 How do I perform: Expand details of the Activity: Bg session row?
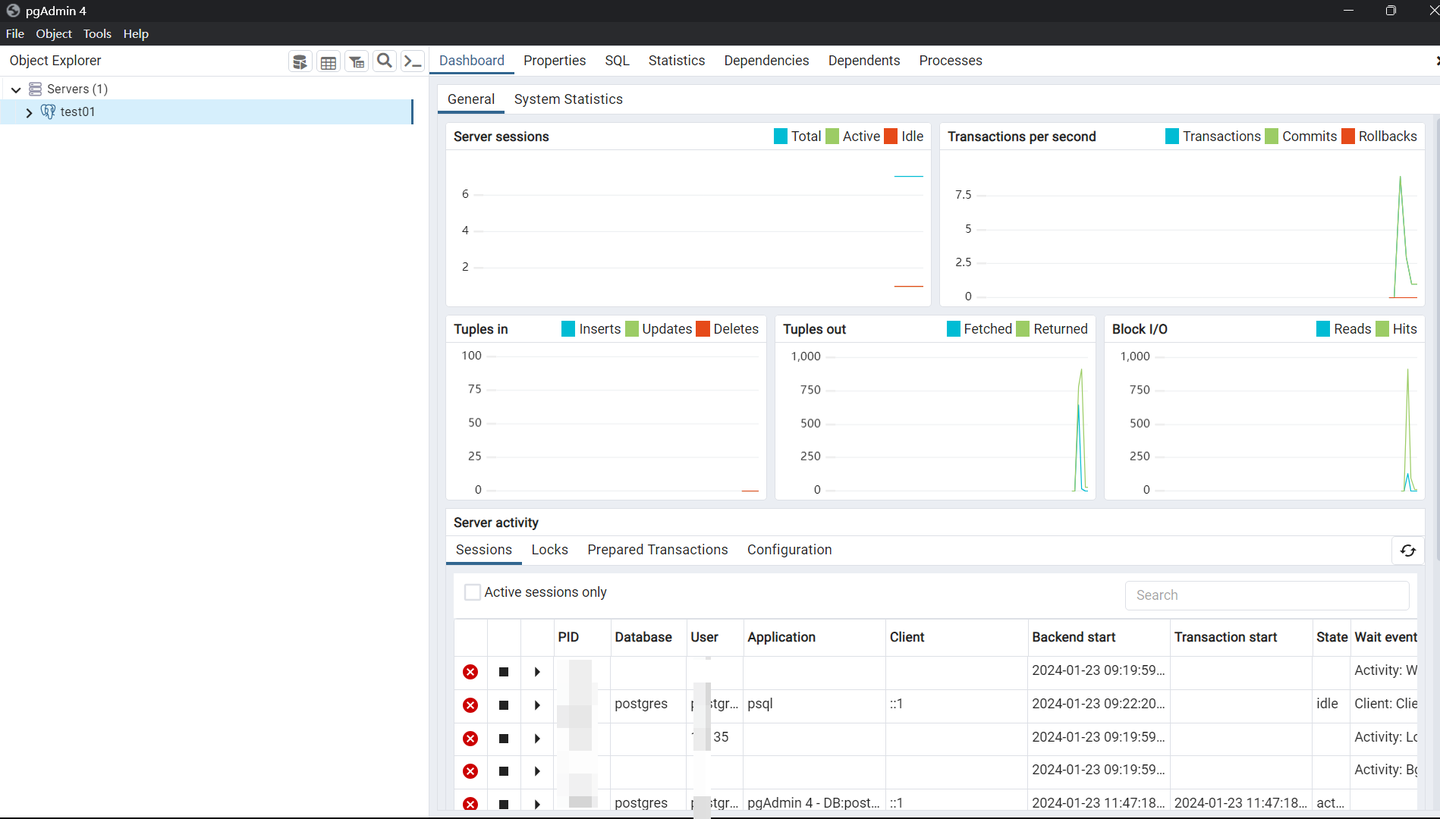click(537, 771)
